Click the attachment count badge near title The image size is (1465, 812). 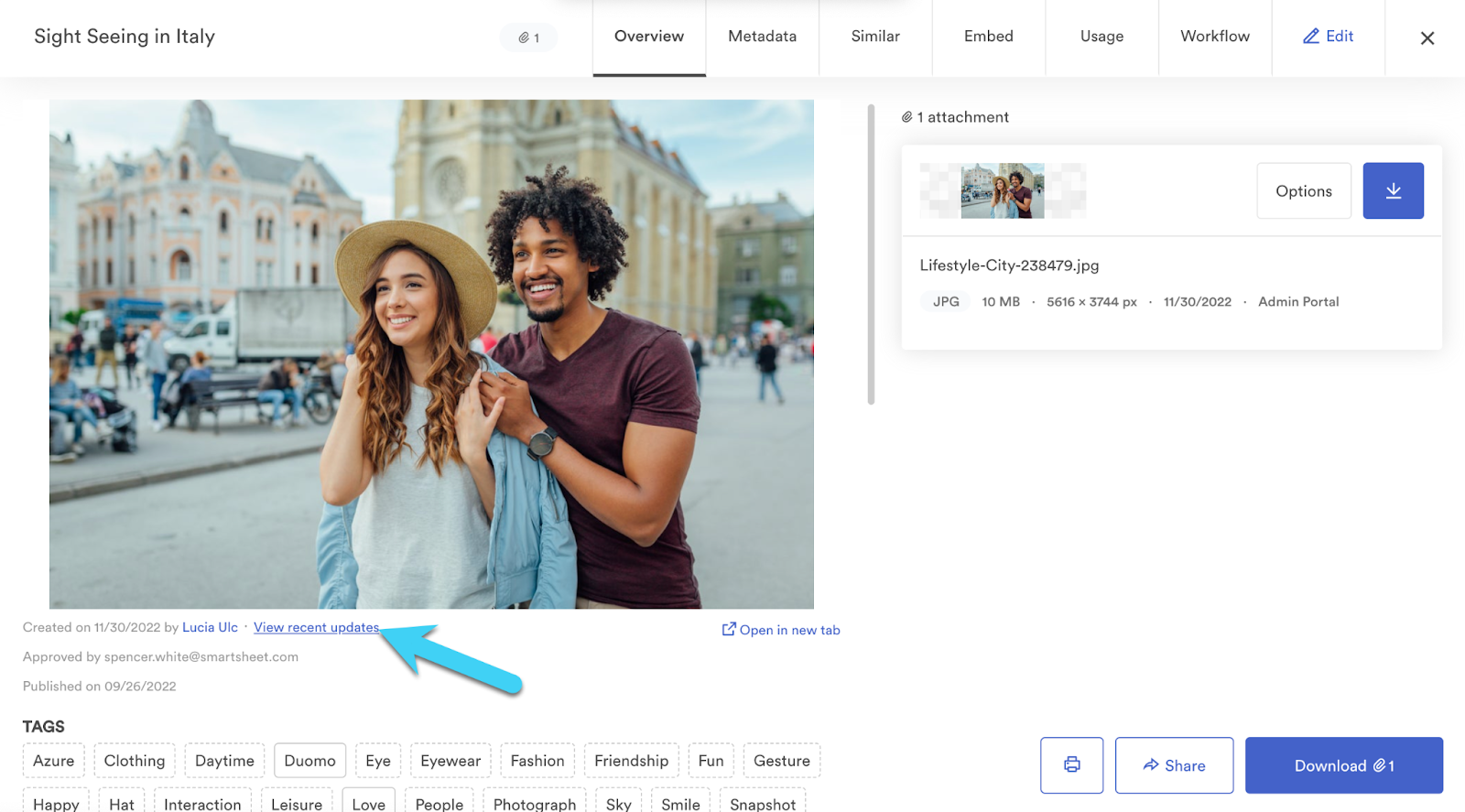[528, 38]
